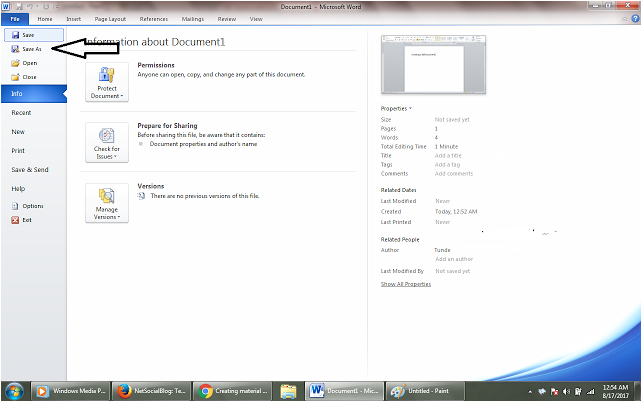This screenshot has width=644, height=403.
Task: Select the Save & Send section
Action: click(x=30, y=170)
